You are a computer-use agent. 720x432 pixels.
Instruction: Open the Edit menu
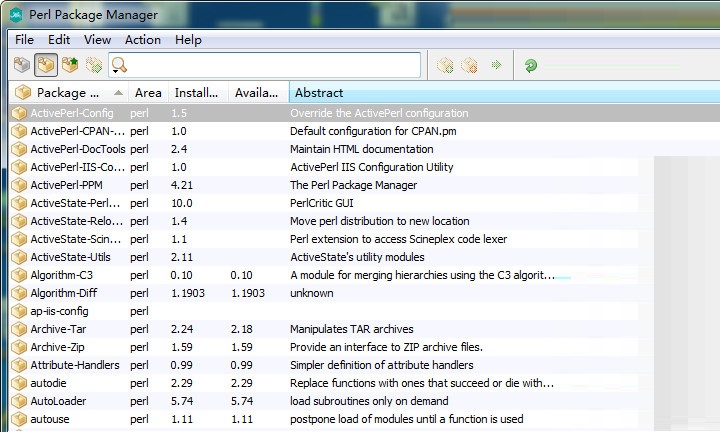pos(59,40)
